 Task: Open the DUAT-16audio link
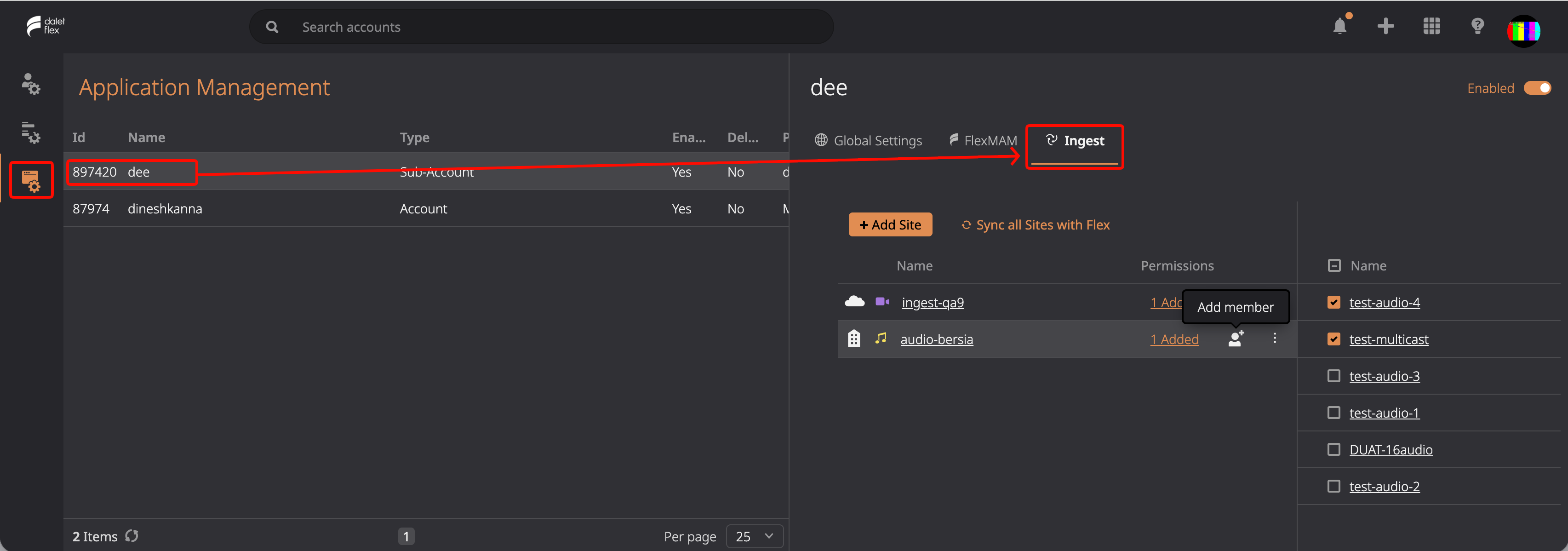point(1390,449)
